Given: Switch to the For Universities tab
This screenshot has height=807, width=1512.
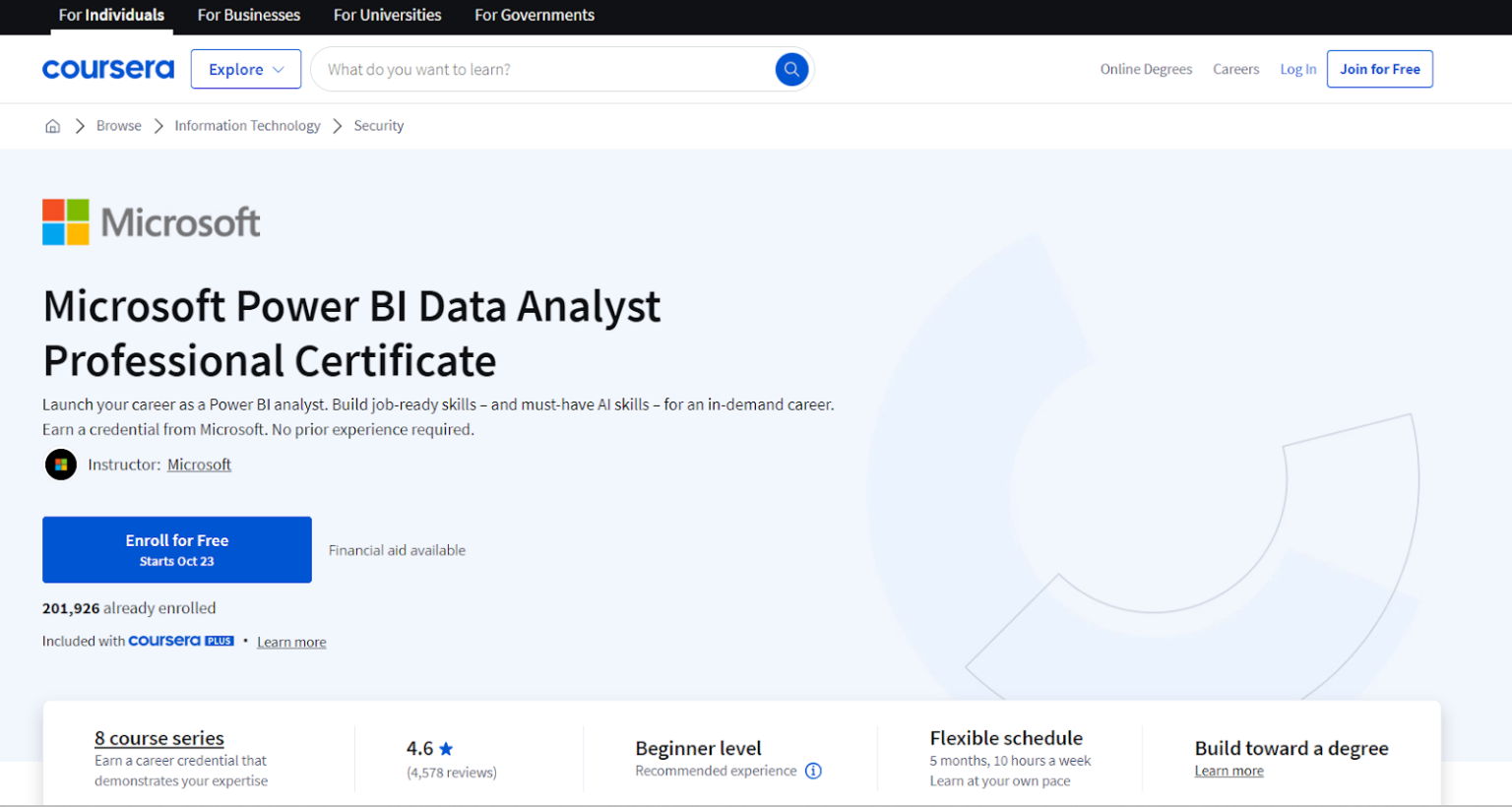Looking at the screenshot, I should [387, 15].
